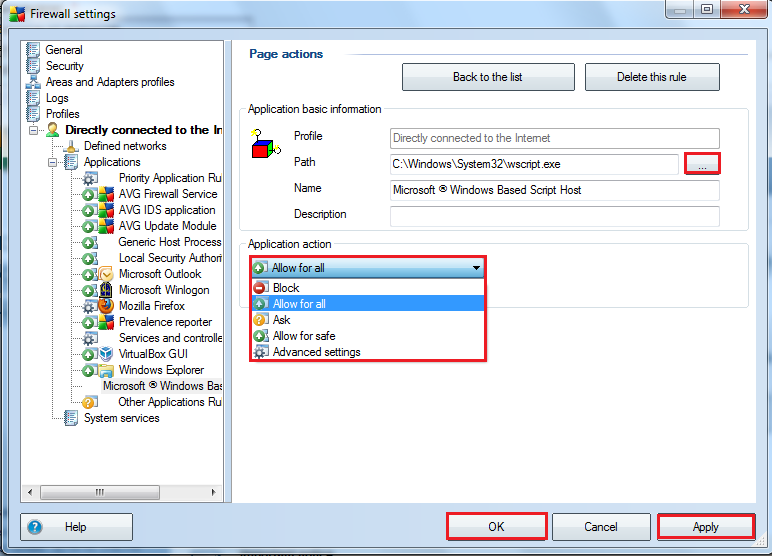Browse for path with the ellipsis button

pos(702,164)
